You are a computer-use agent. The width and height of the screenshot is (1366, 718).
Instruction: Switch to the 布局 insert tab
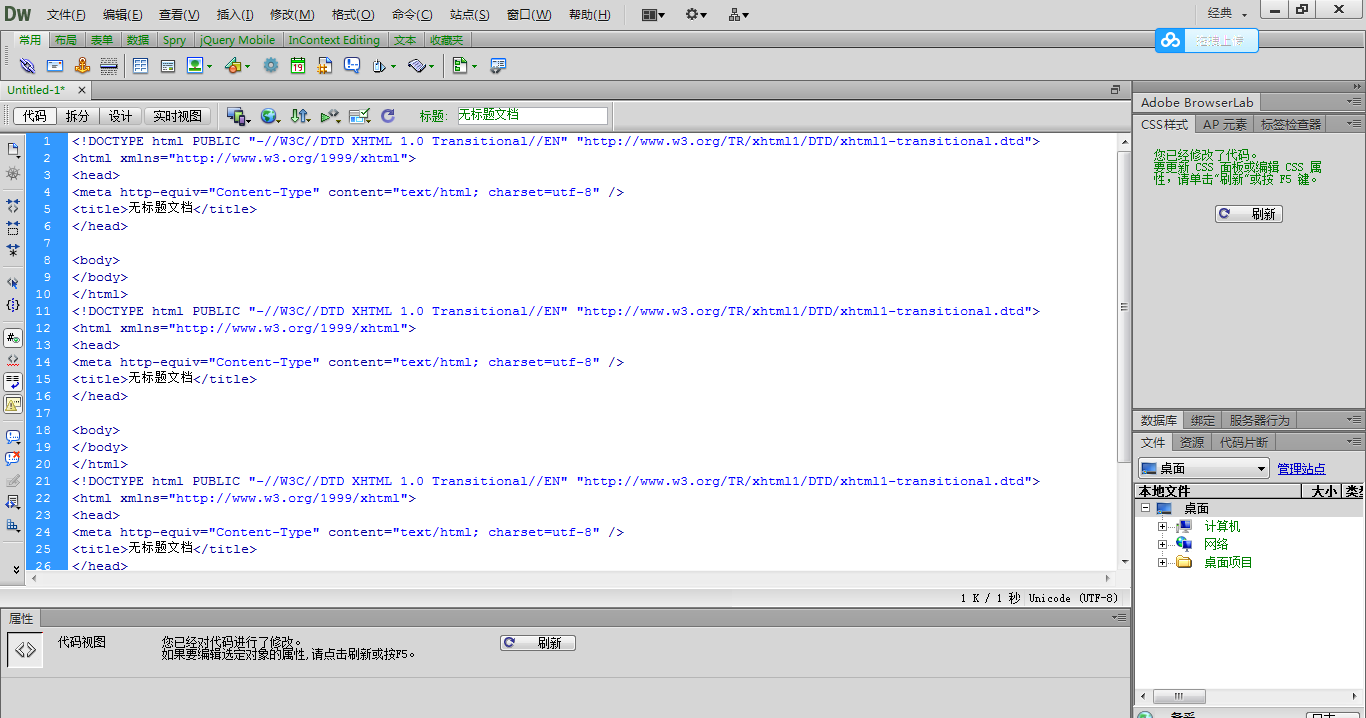65,40
